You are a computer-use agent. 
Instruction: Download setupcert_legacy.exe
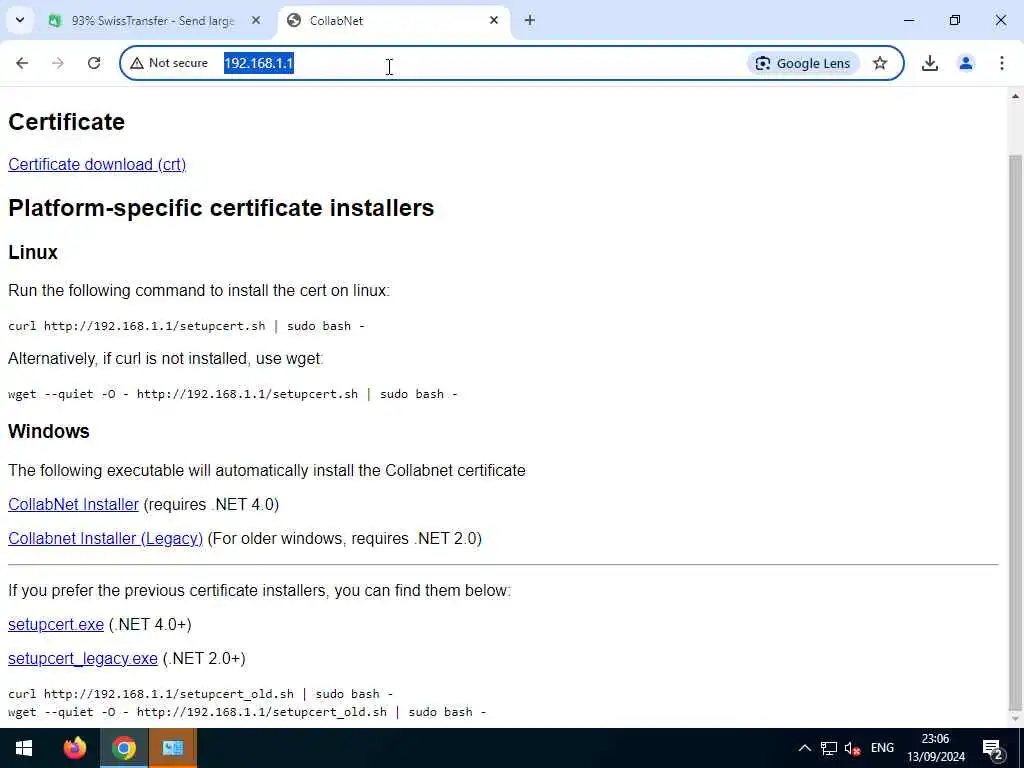tap(83, 659)
